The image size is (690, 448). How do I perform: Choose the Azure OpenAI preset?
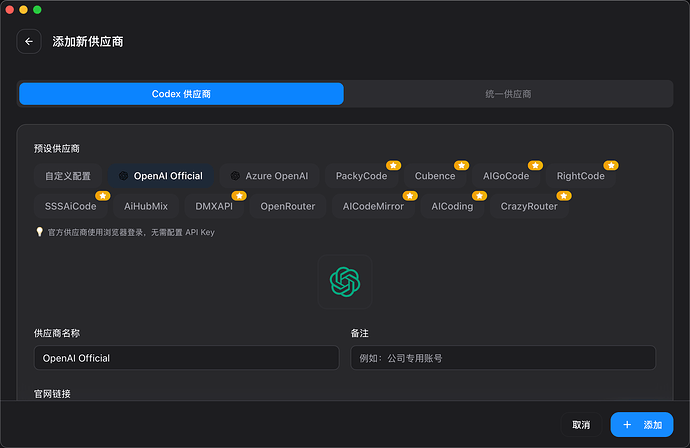pos(269,176)
